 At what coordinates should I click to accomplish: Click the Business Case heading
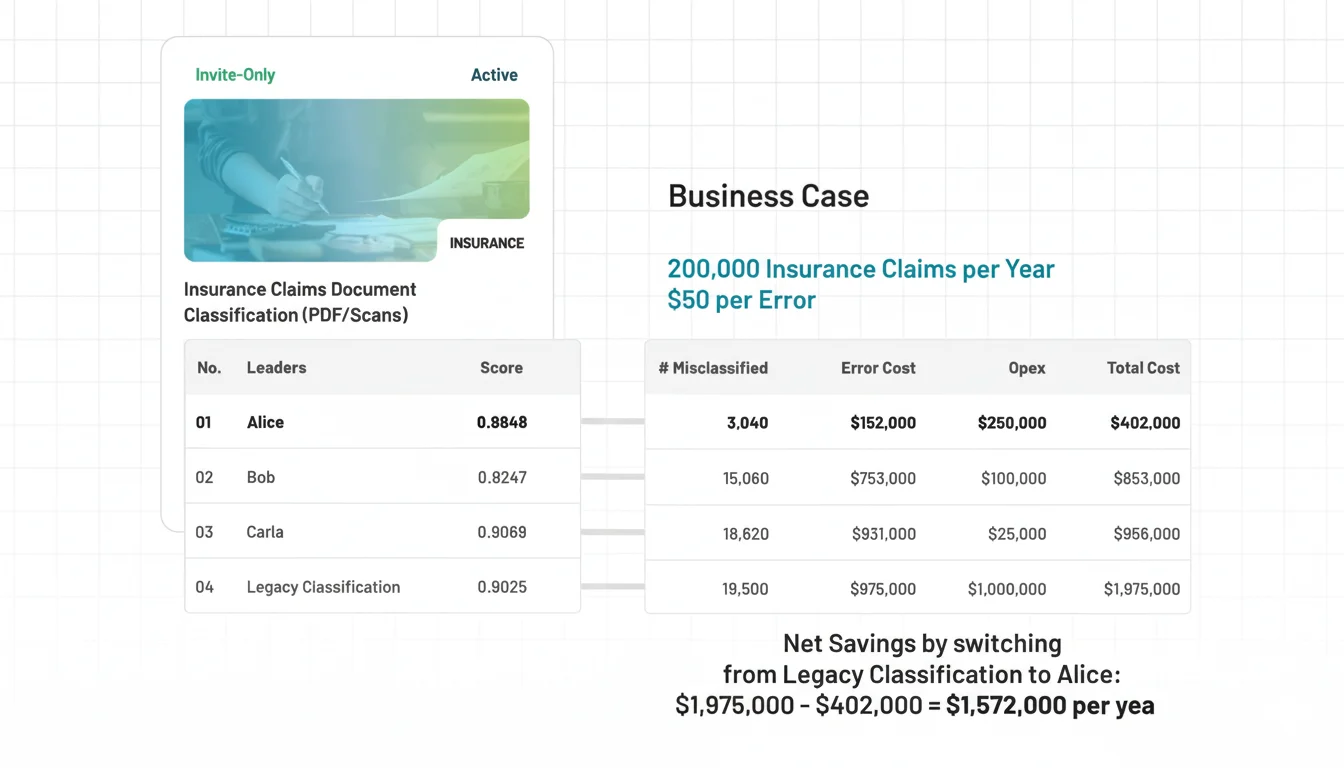[x=768, y=196]
